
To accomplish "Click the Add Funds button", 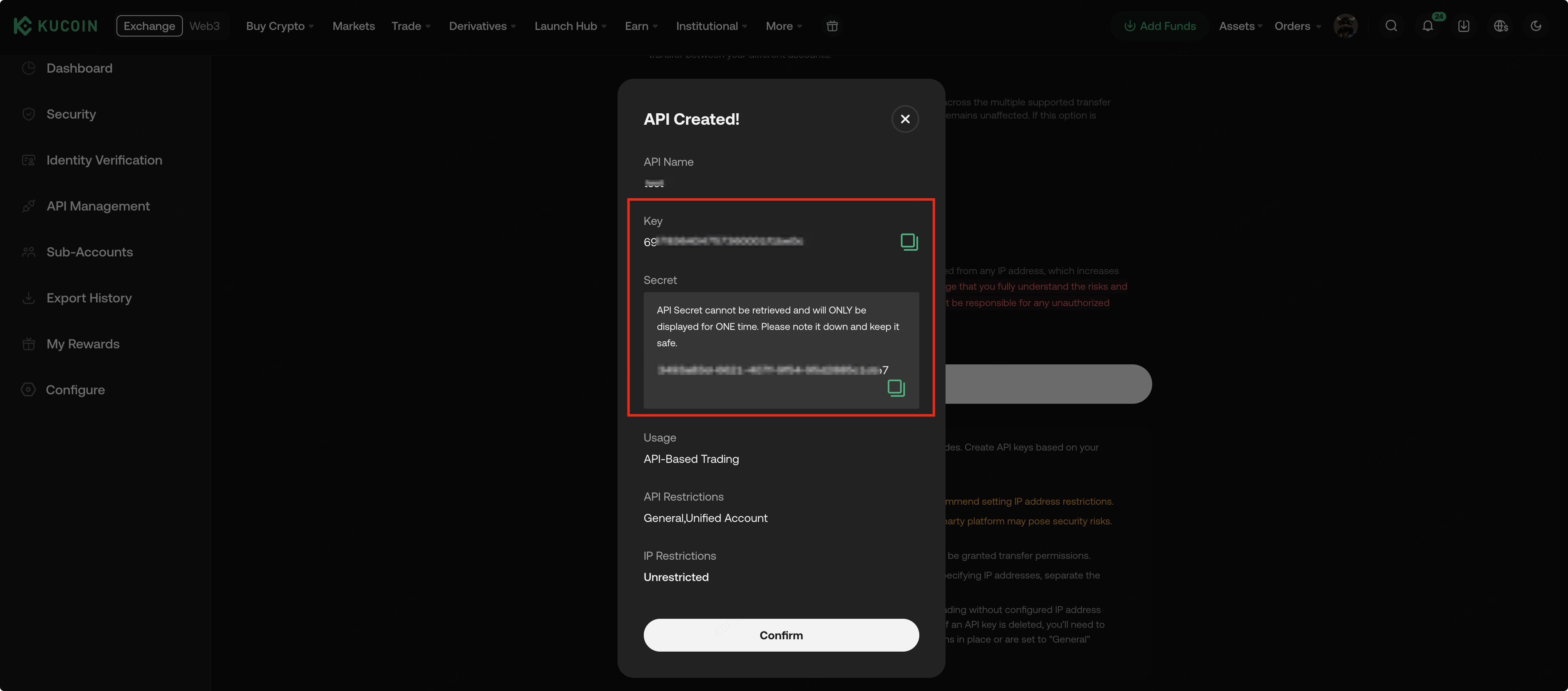I will pos(1160,25).
